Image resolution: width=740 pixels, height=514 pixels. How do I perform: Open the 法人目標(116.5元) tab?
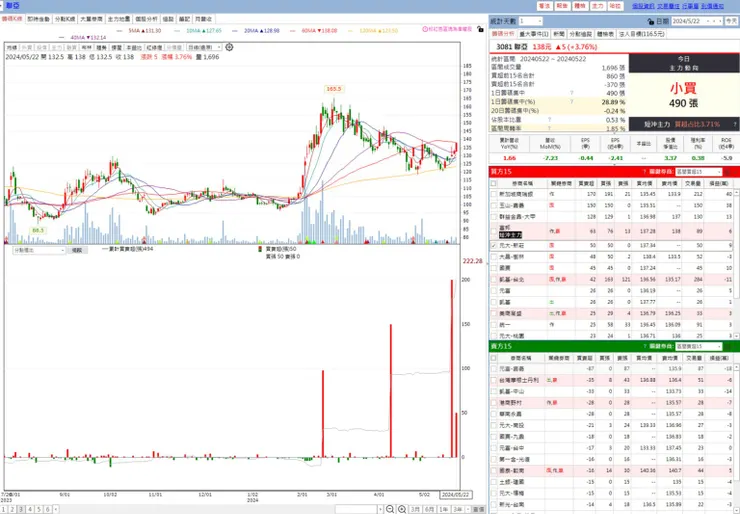coord(641,34)
